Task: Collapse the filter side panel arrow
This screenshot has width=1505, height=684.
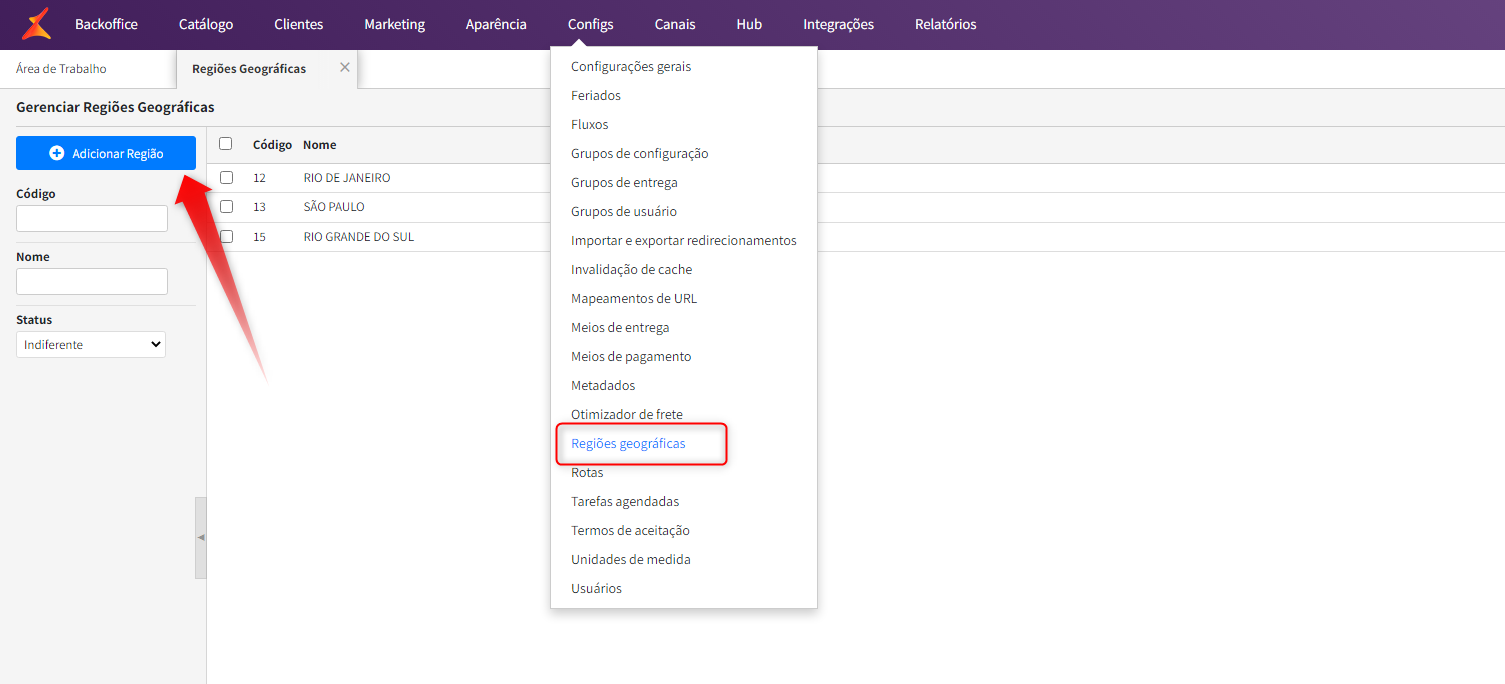Action: click(201, 538)
